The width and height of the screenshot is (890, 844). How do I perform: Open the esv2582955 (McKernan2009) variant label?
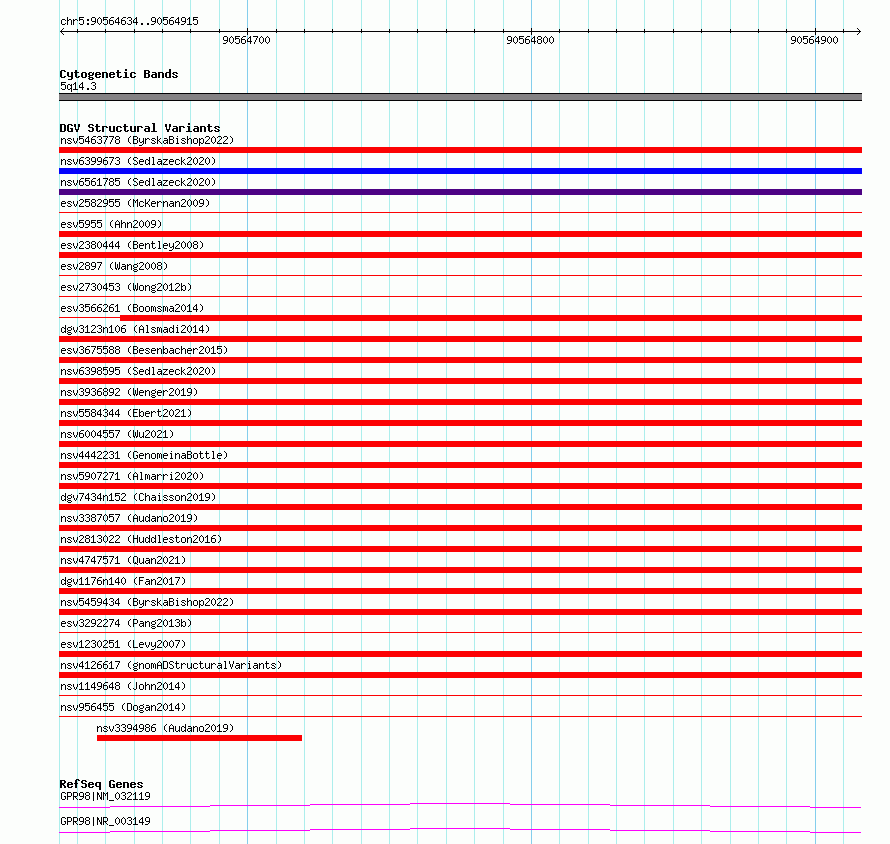click(x=135, y=203)
